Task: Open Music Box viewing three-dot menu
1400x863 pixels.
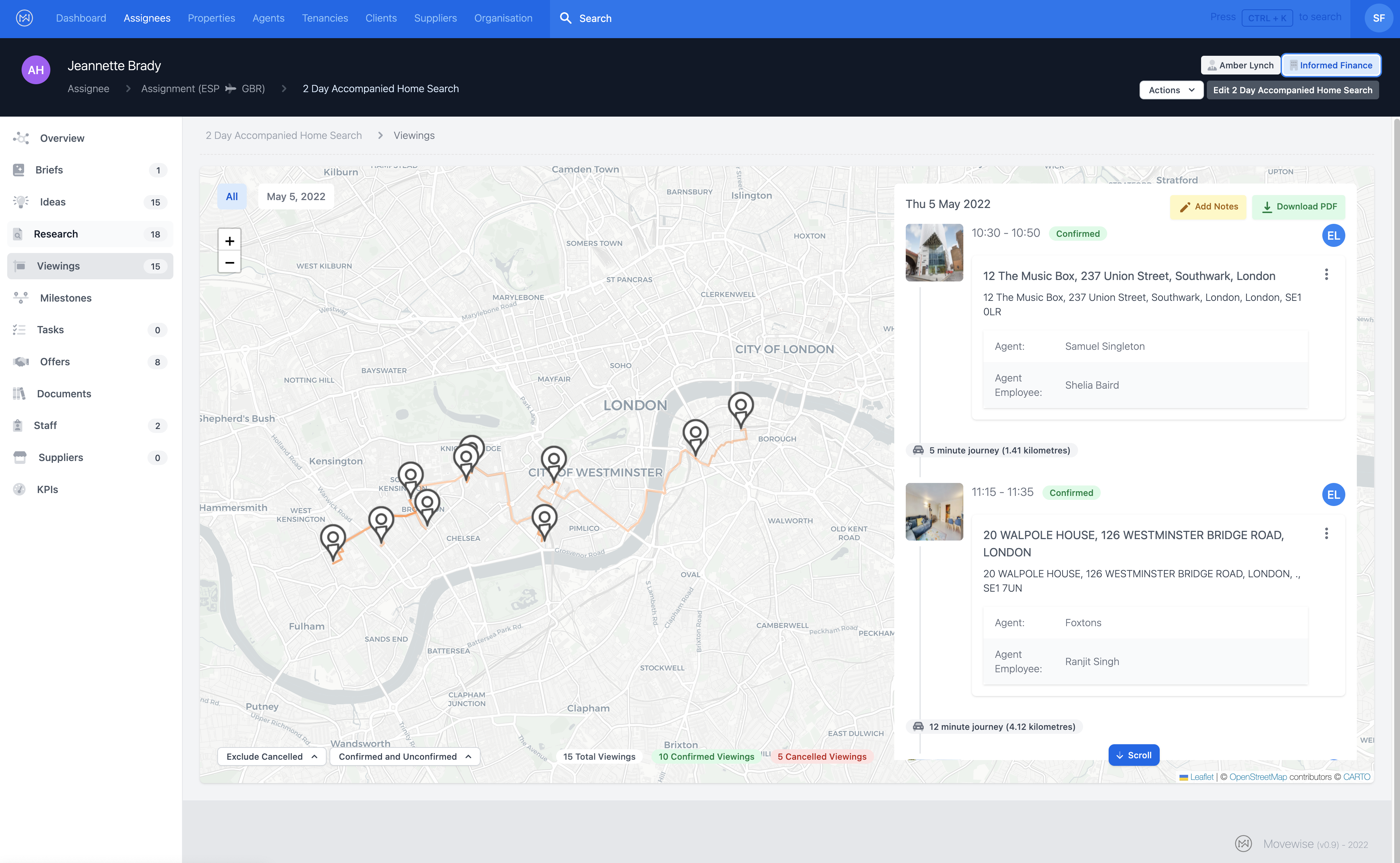Action: 1326,275
